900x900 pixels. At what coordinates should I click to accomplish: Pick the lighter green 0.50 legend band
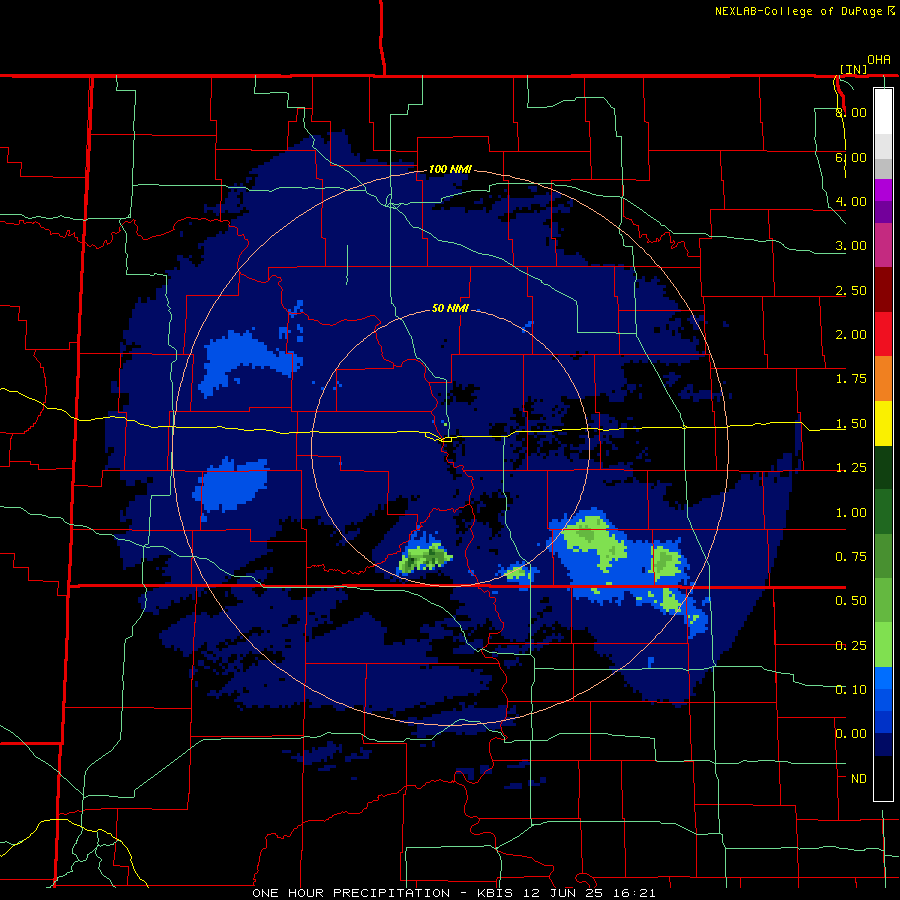pyautogui.click(x=883, y=600)
